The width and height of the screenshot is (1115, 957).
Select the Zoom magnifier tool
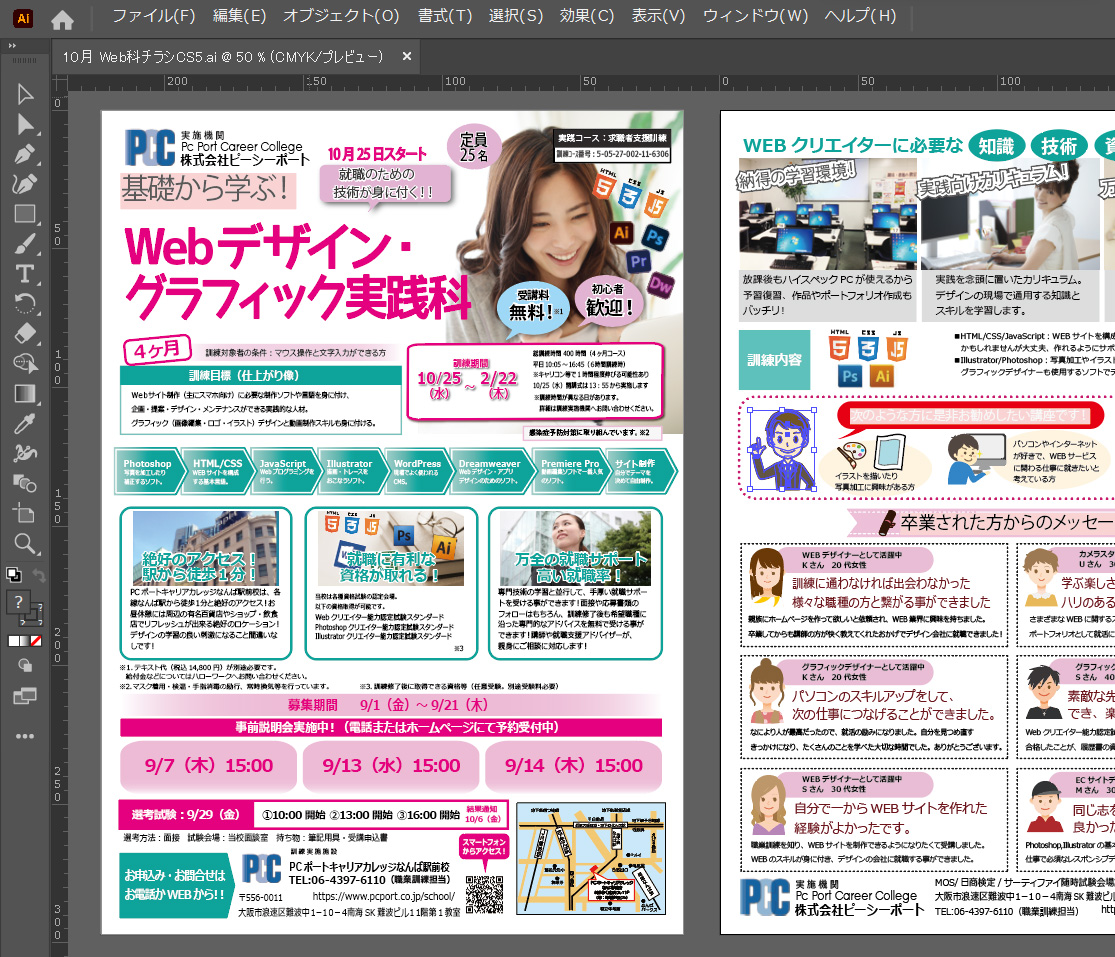25,544
